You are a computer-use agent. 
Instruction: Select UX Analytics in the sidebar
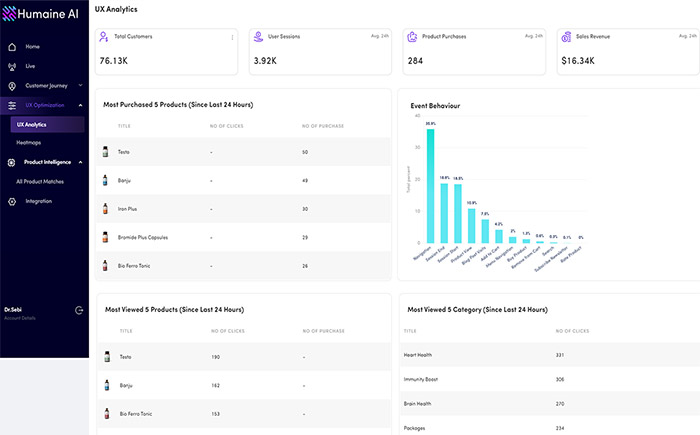click(32, 125)
